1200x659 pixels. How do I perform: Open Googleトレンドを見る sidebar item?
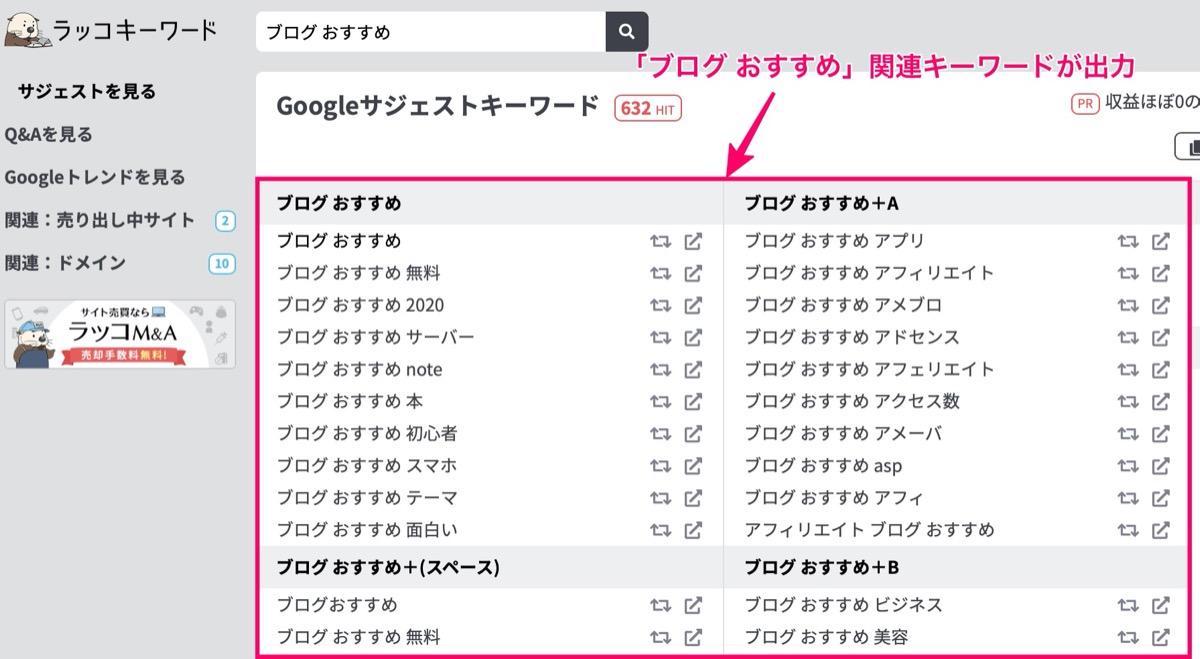pyautogui.click(x=95, y=177)
